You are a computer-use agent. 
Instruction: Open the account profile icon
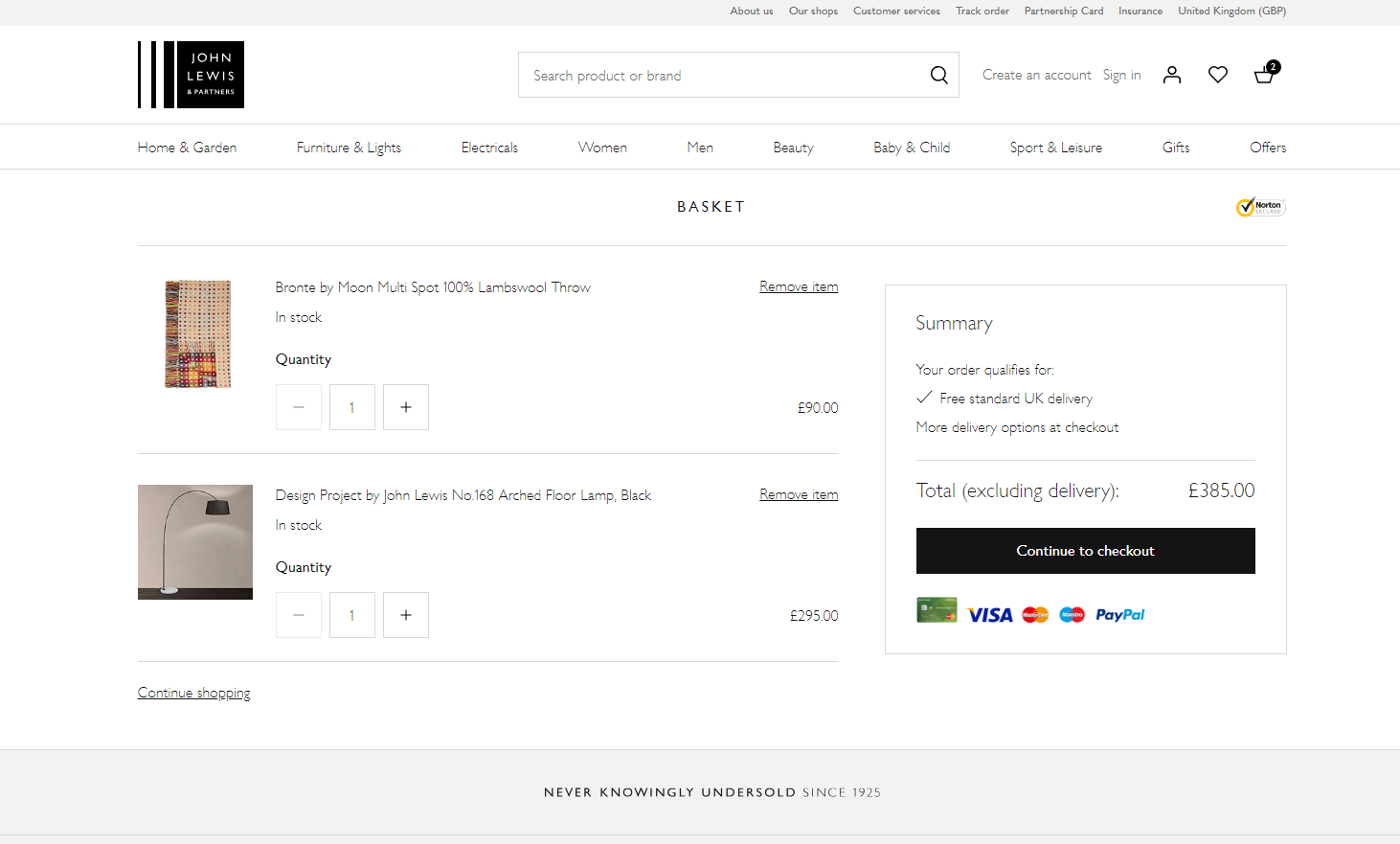coord(1172,75)
